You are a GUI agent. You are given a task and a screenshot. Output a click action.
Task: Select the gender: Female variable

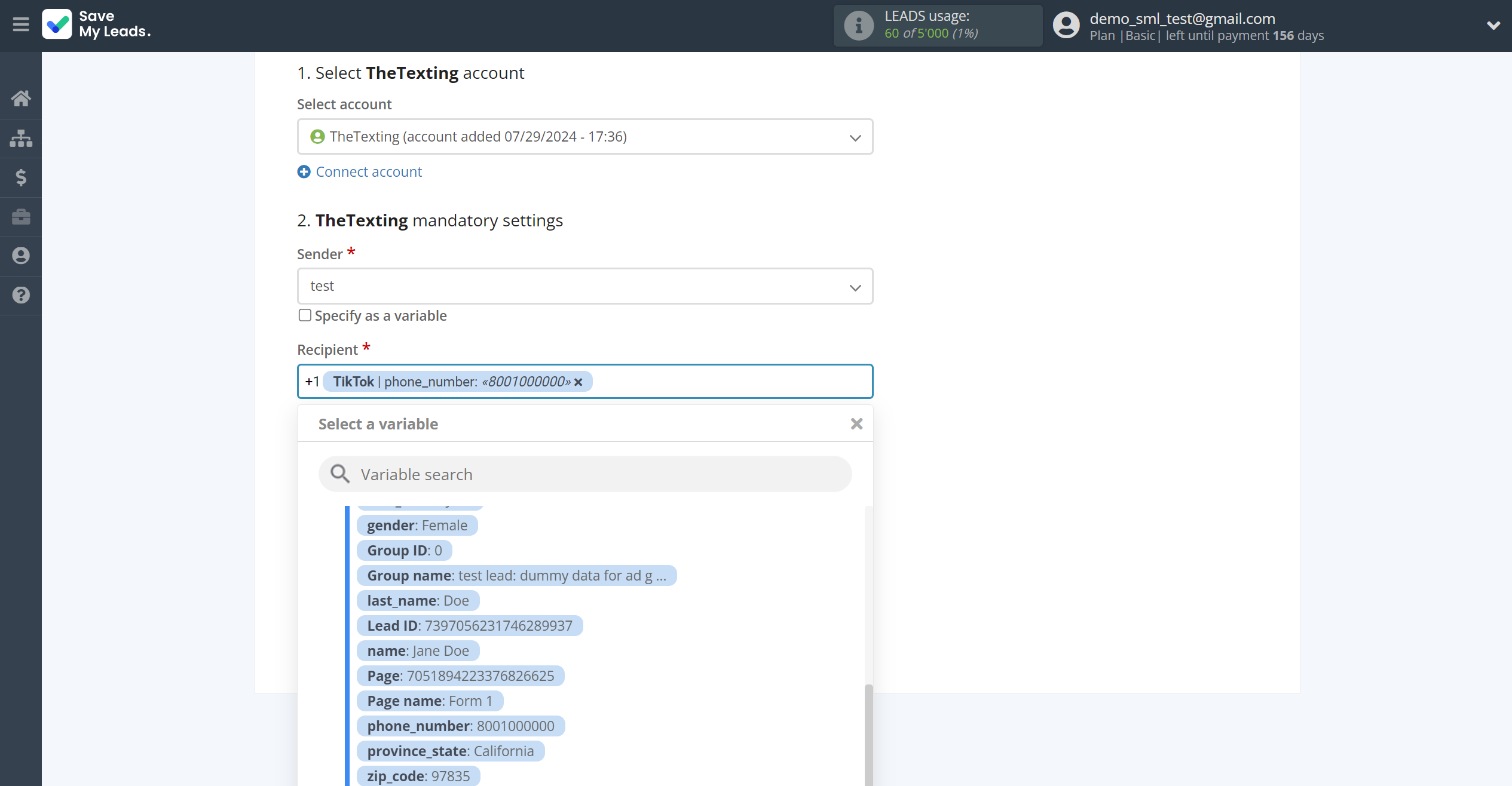[x=417, y=526]
